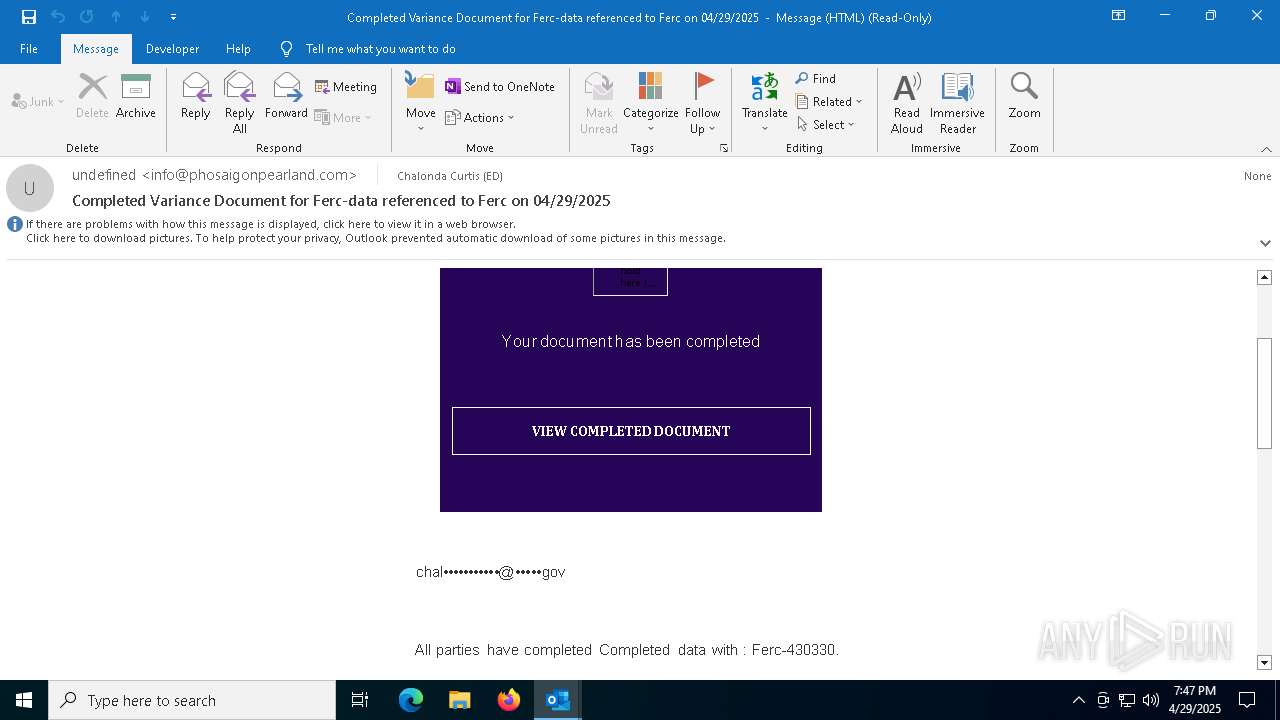Send to OneNote
1280x720 pixels.
pyautogui.click(x=500, y=87)
